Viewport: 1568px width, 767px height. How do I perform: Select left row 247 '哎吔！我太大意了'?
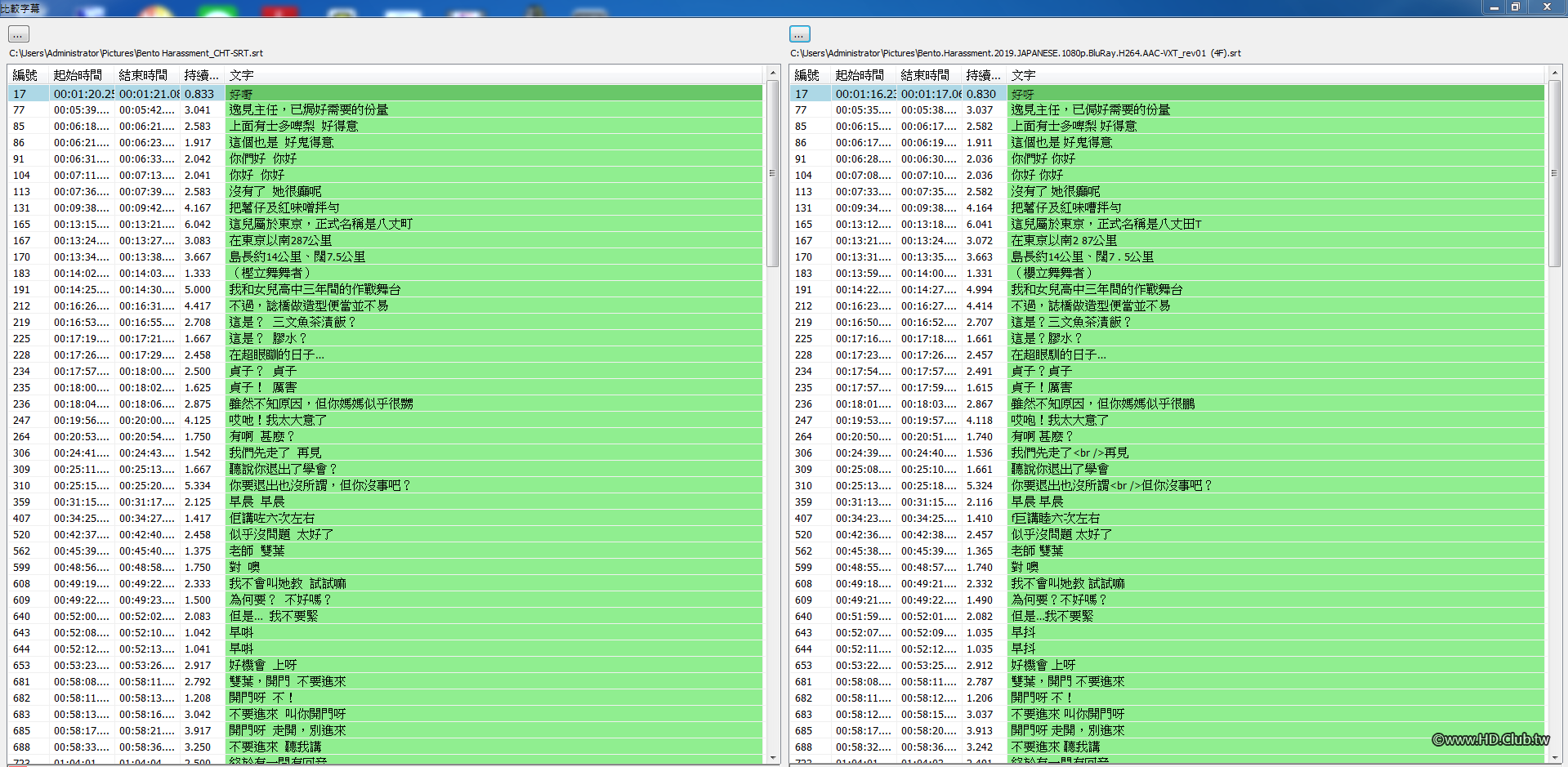(385, 420)
